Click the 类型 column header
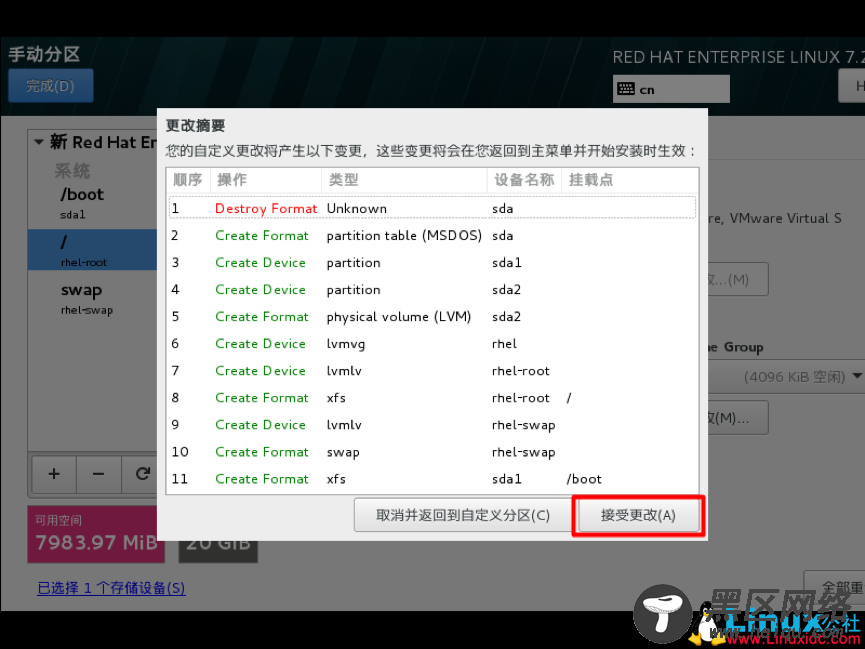865x649 pixels. tap(404, 180)
